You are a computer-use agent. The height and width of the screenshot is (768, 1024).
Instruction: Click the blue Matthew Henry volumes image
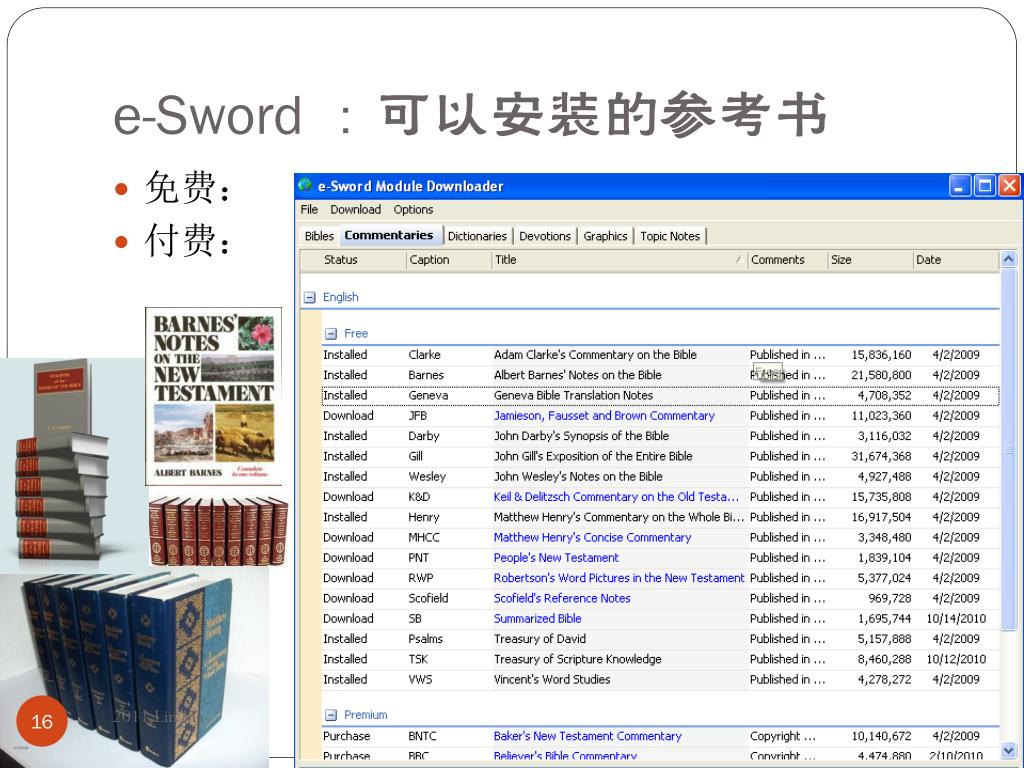134,670
